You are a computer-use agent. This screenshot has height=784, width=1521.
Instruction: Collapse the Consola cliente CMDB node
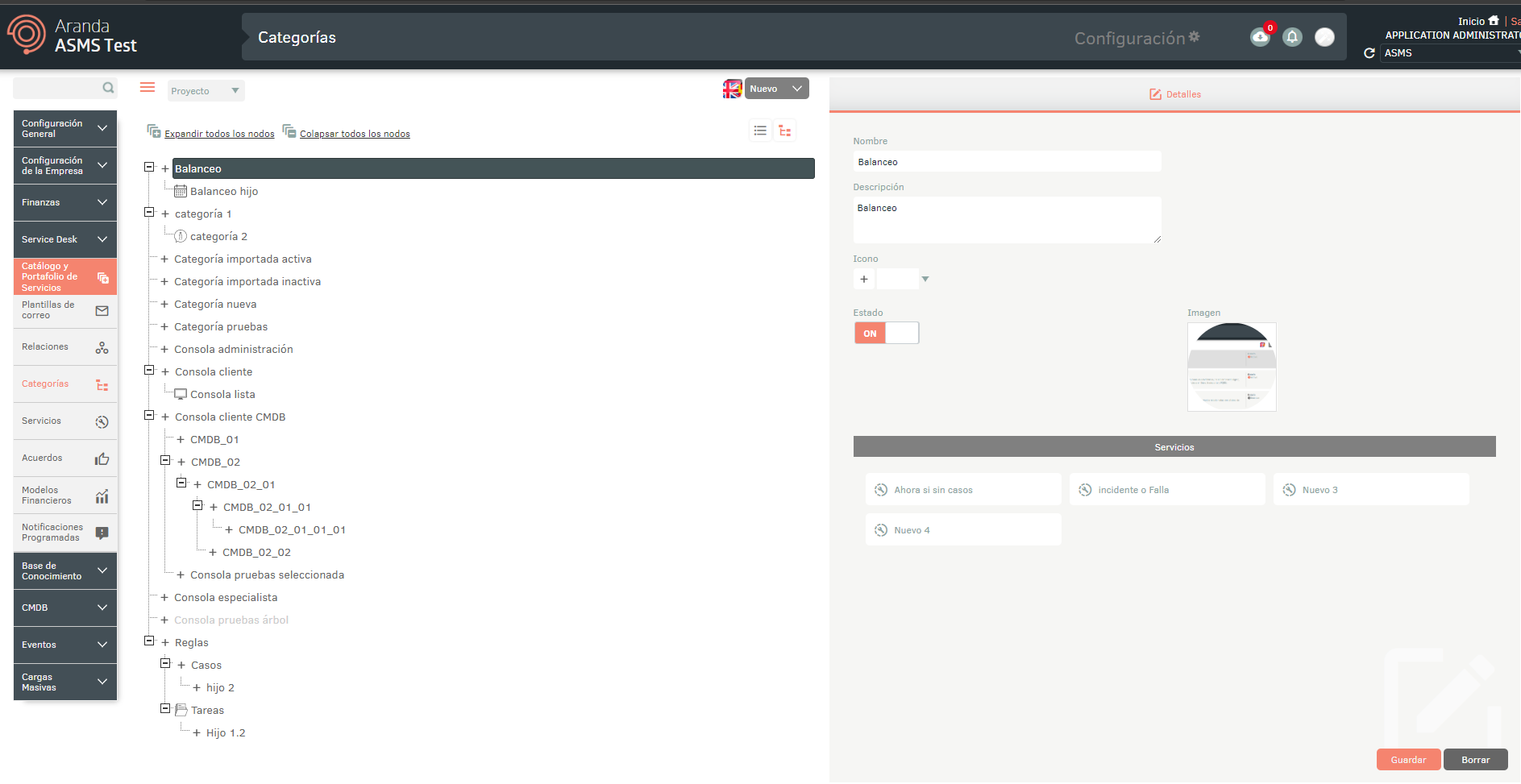click(x=149, y=415)
